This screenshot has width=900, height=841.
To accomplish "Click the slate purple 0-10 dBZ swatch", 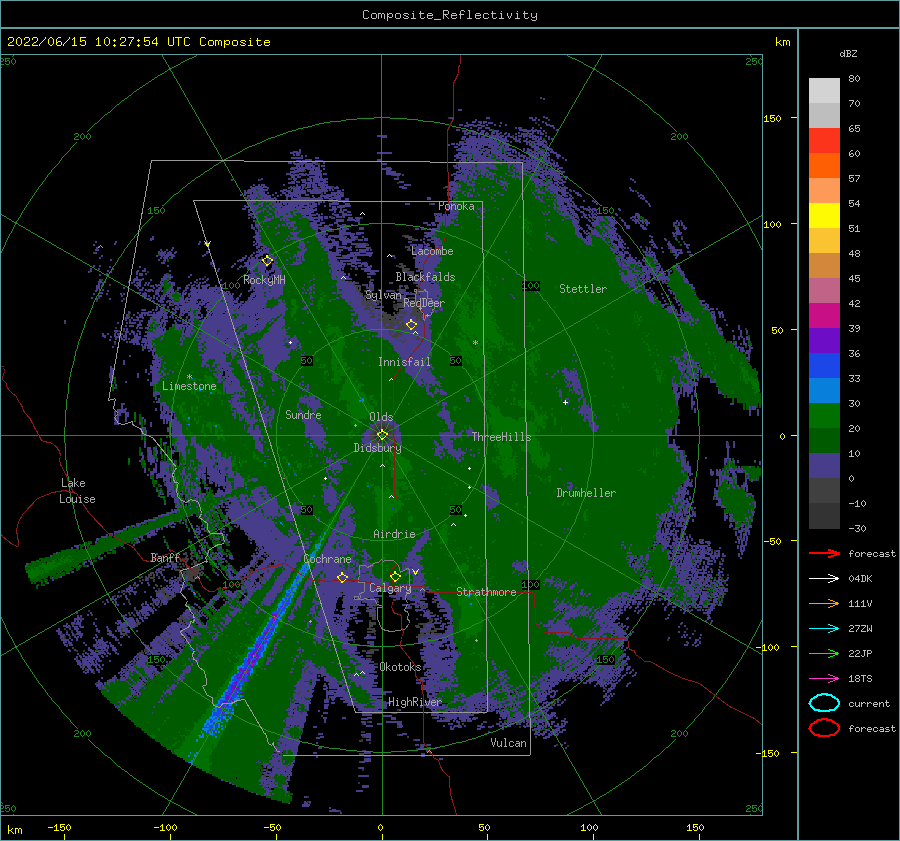I will (824, 466).
